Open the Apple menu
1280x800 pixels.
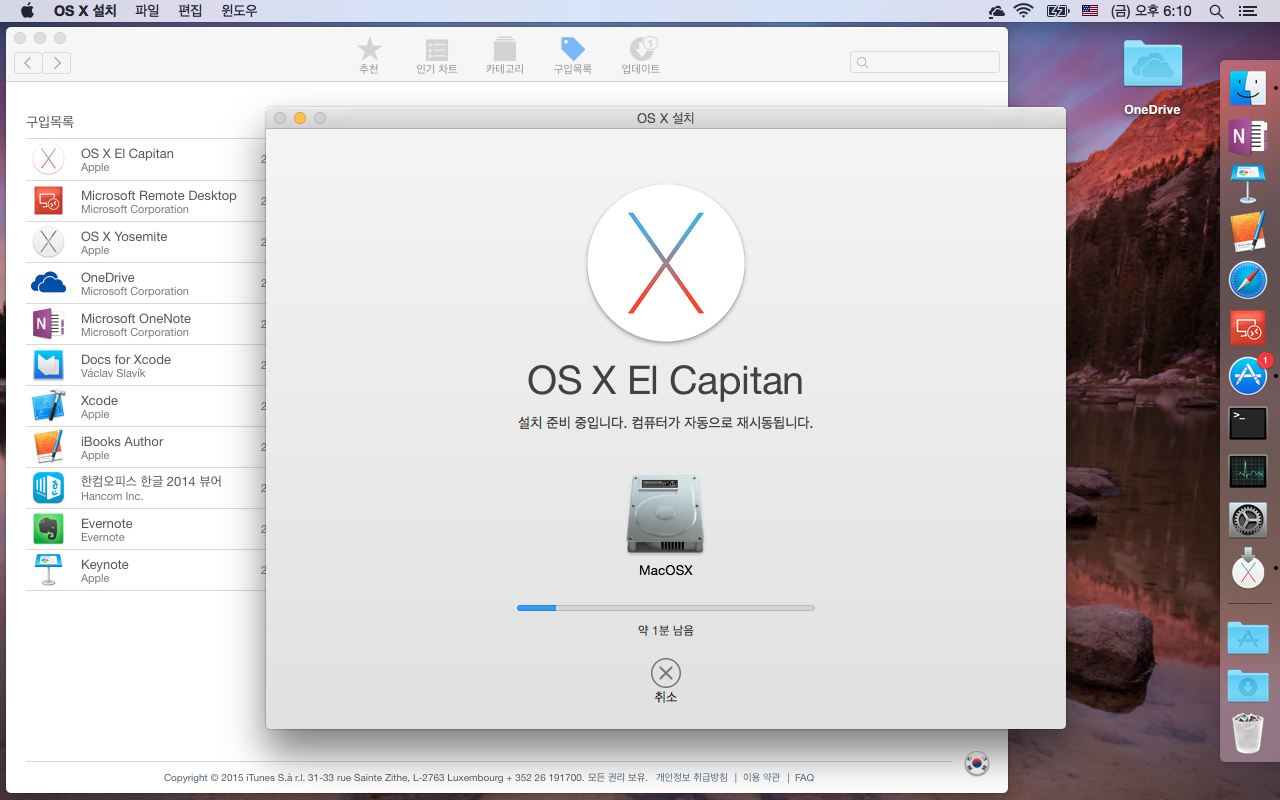tap(27, 11)
